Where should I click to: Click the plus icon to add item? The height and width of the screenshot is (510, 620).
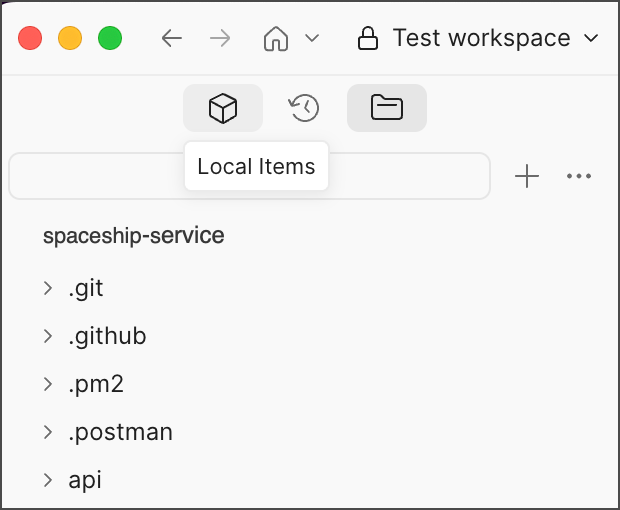(526, 177)
